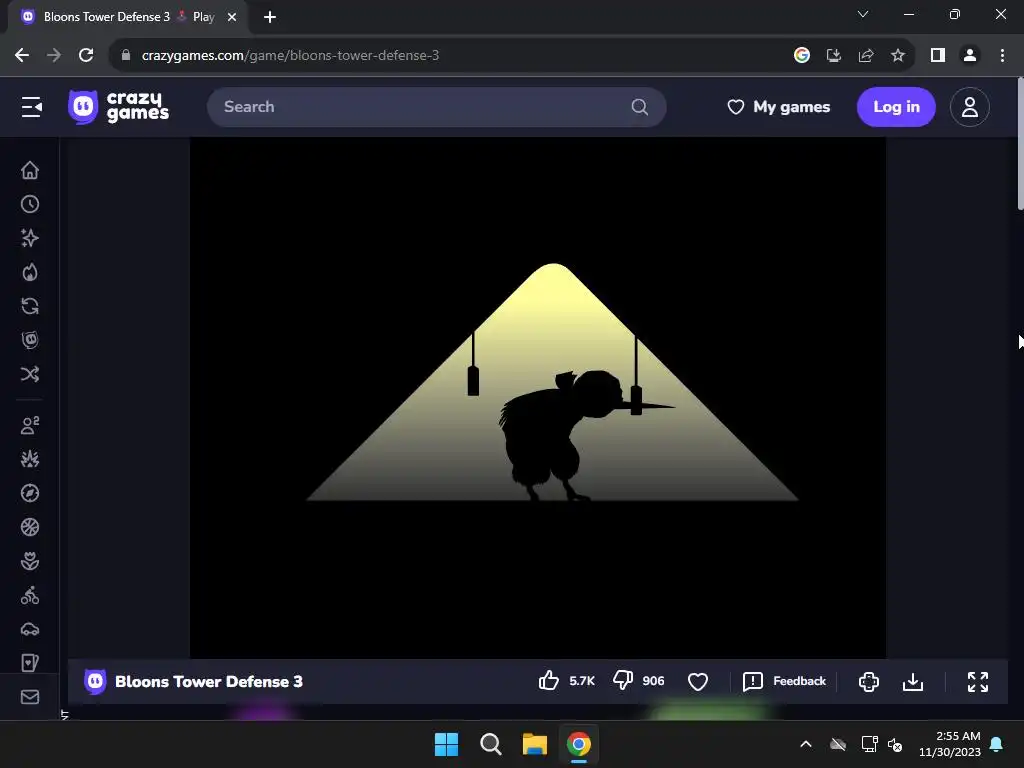Click the address bar URL

pyautogui.click(x=290, y=56)
